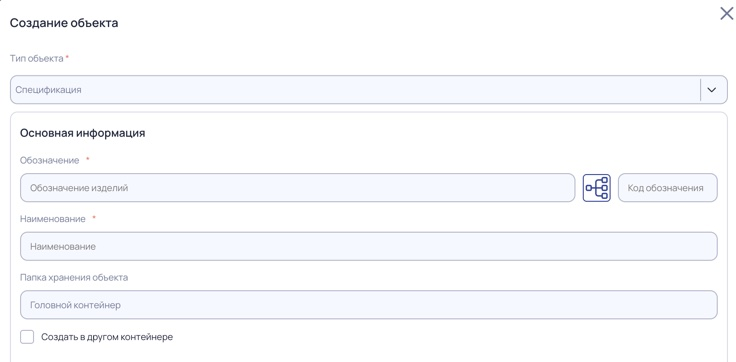The image size is (736, 362).
Task: Select the Наименование text field
Action: (368, 246)
